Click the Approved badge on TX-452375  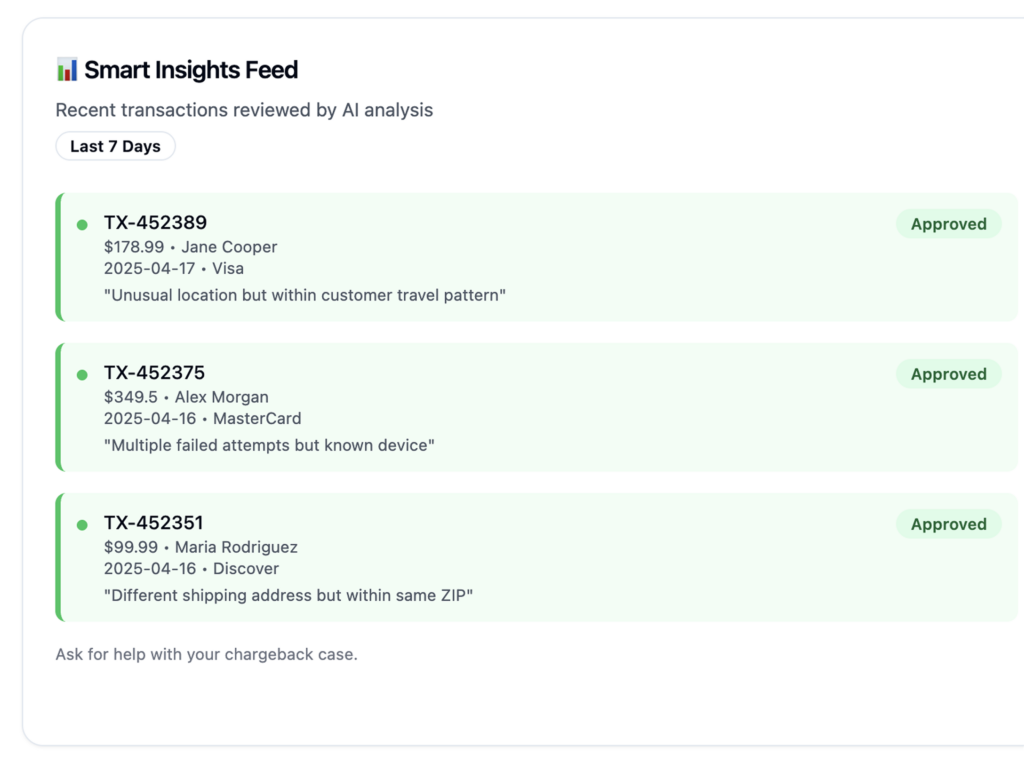948,374
